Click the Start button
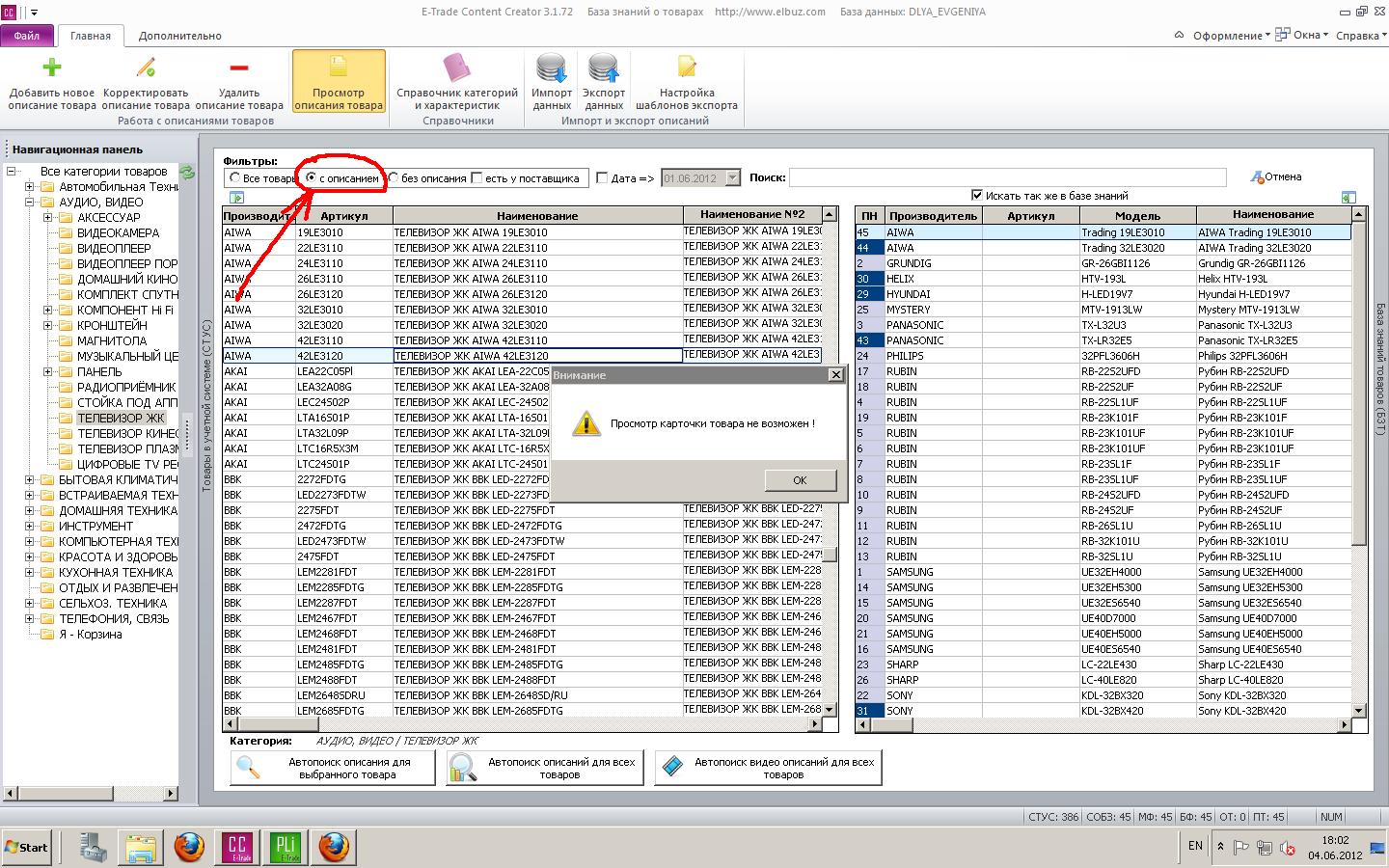Screen dimensions: 1389x868 pos(26,847)
